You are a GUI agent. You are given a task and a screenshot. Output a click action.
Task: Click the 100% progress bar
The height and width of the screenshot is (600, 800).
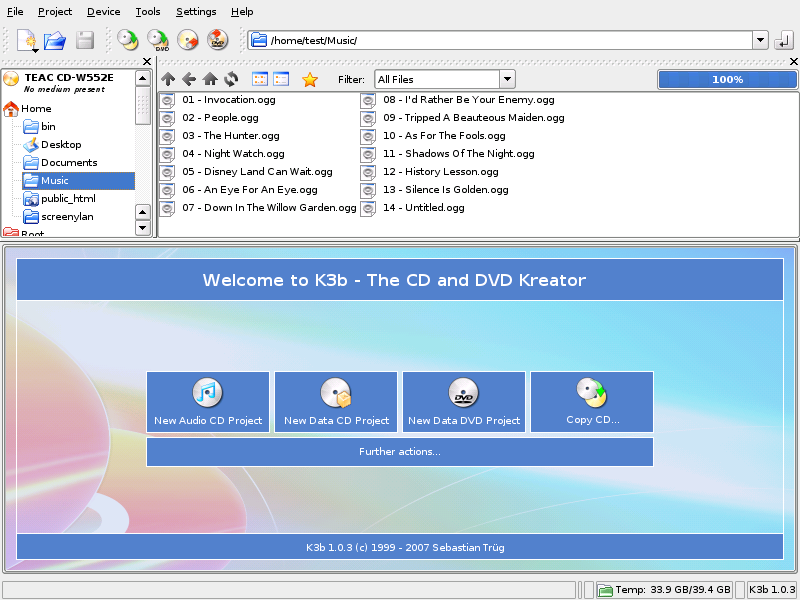click(727, 79)
